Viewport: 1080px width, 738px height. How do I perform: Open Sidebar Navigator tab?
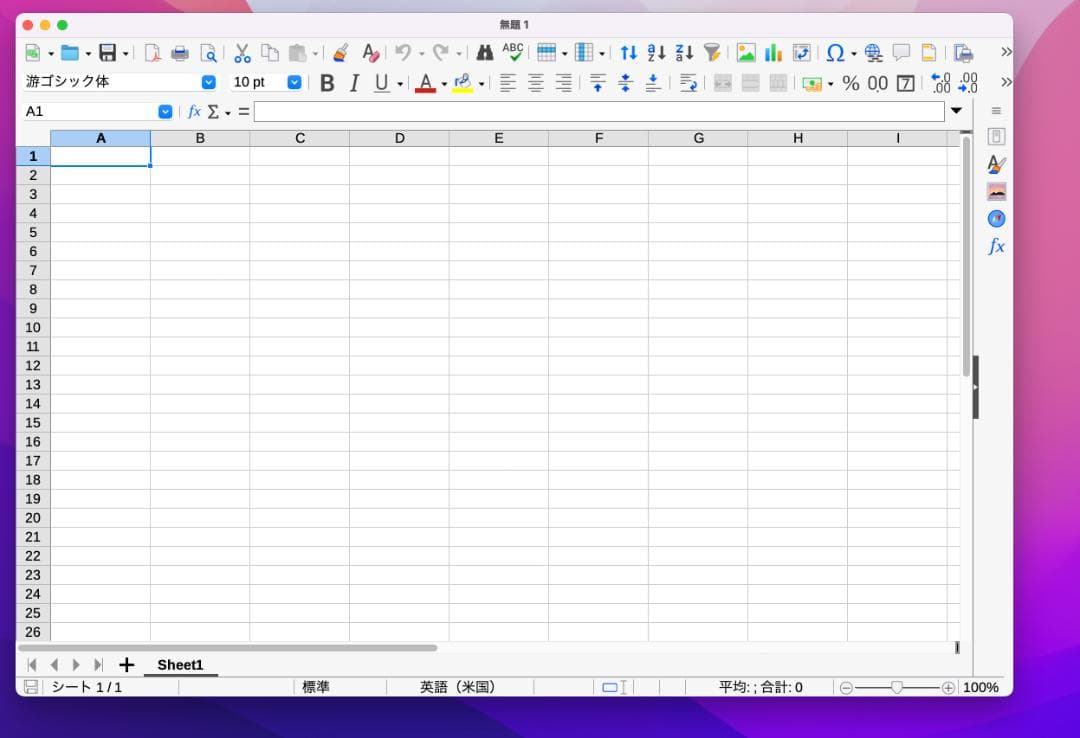tap(996, 219)
